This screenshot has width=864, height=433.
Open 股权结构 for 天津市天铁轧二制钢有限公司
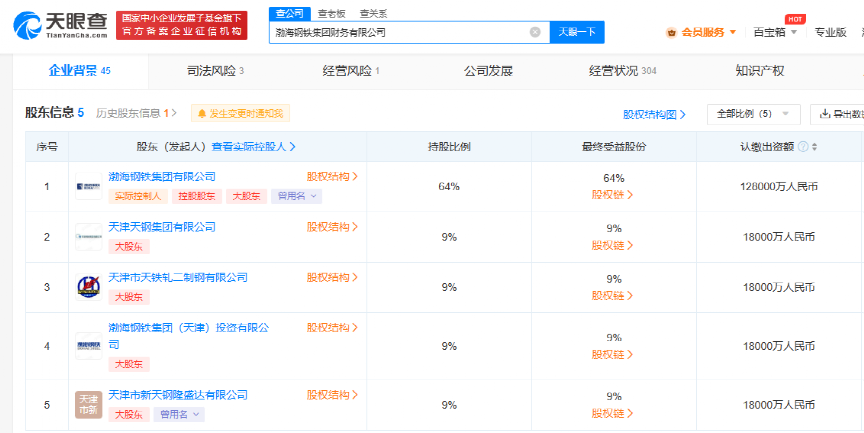pos(332,277)
